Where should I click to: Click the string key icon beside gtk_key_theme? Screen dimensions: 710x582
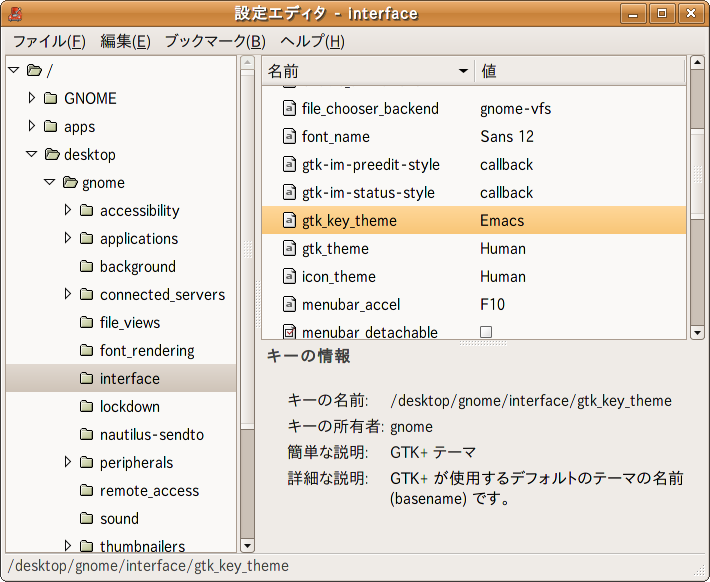tap(289, 220)
